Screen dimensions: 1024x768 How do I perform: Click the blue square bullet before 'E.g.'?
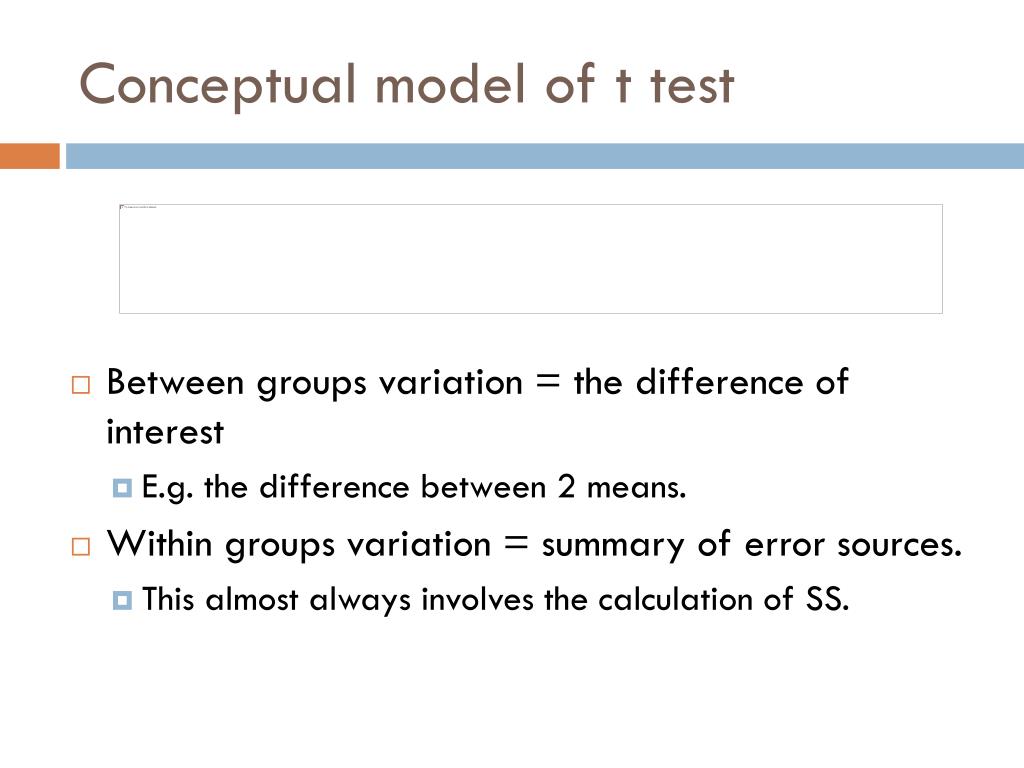[x=122, y=488]
